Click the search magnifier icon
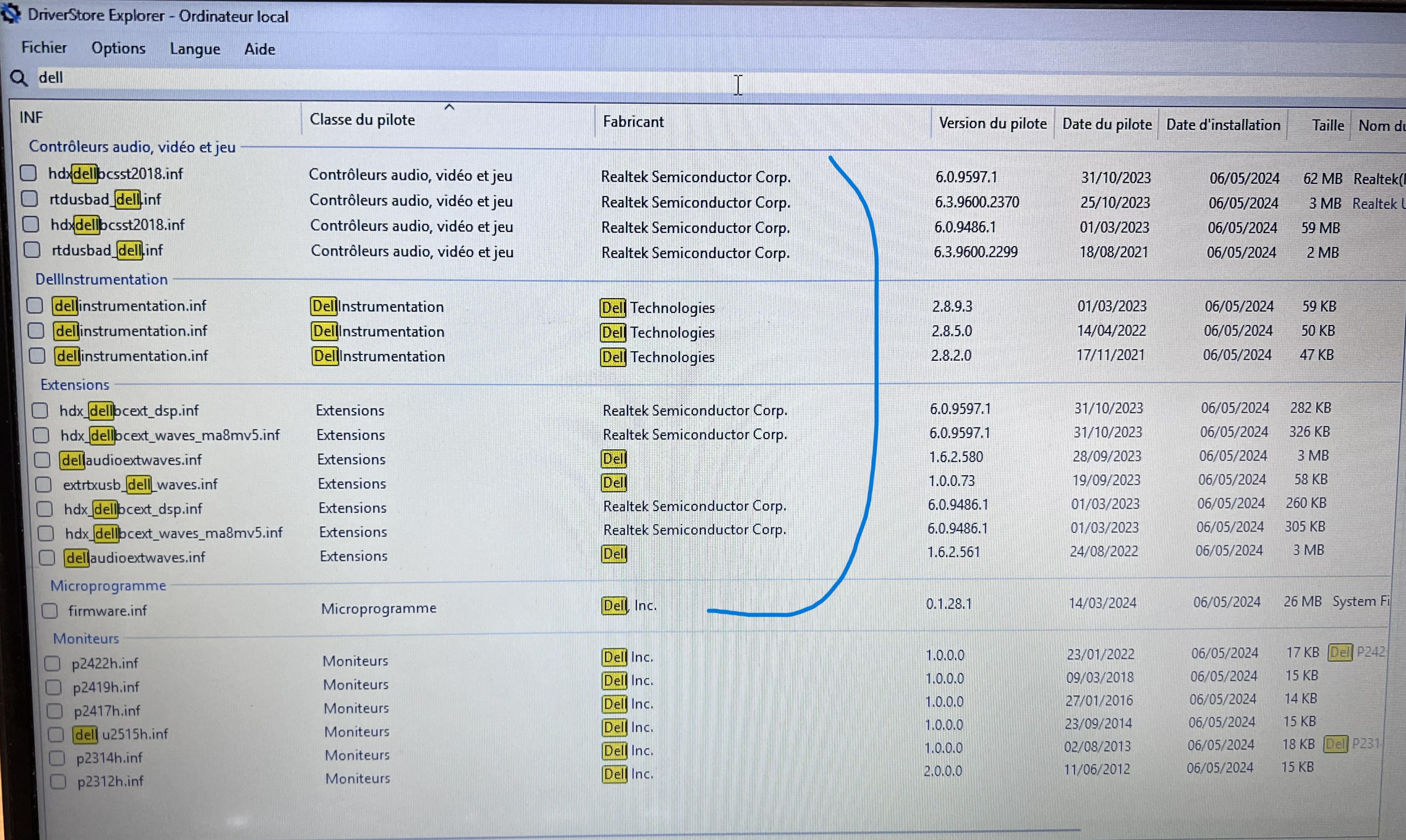 [19, 78]
